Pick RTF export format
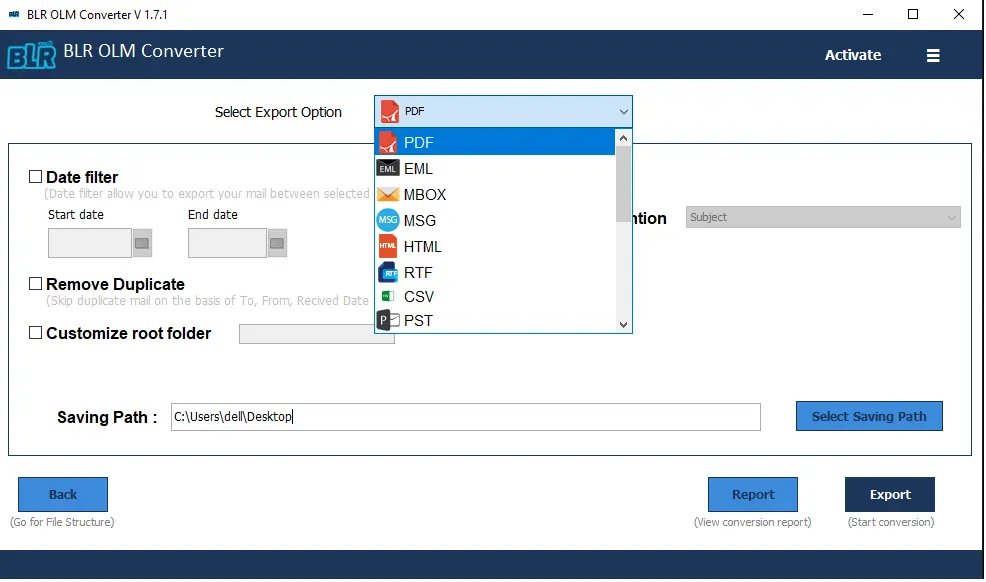Viewport: 986px width, 582px height. click(495, 272)
